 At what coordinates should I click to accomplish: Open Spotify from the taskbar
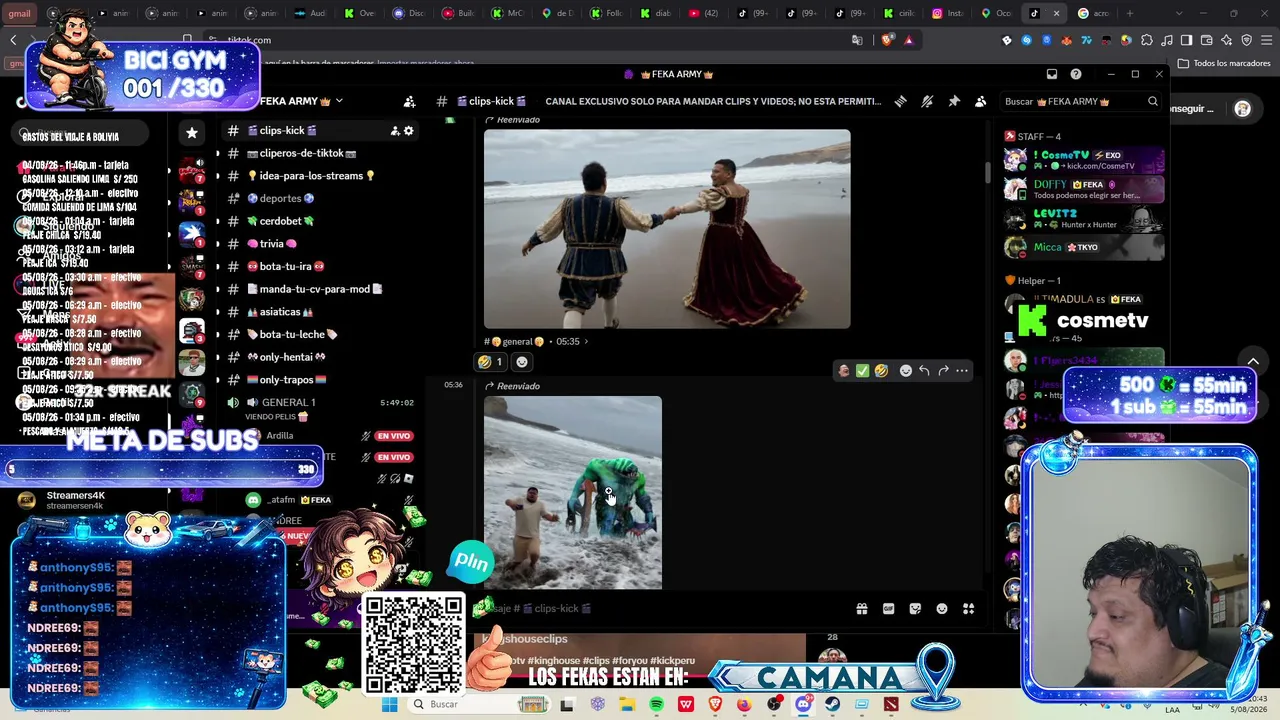tap(656, 705)
